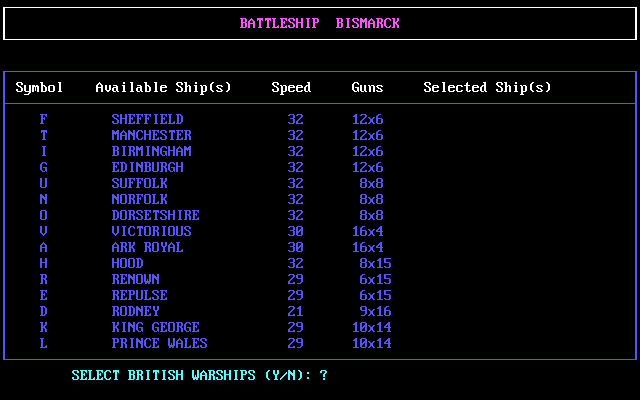Click symbol A for Ark Royal
Screen dimensions: 640x400
click(43, 247)
